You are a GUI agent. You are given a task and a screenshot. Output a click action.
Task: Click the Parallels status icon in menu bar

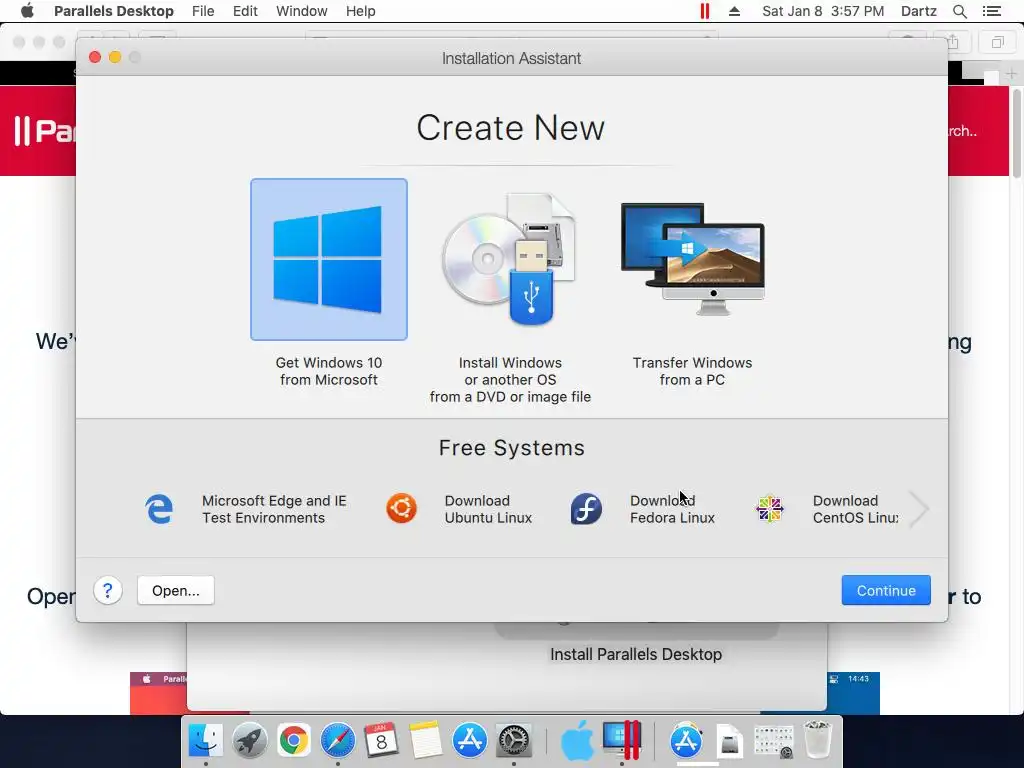coord(705,11)
